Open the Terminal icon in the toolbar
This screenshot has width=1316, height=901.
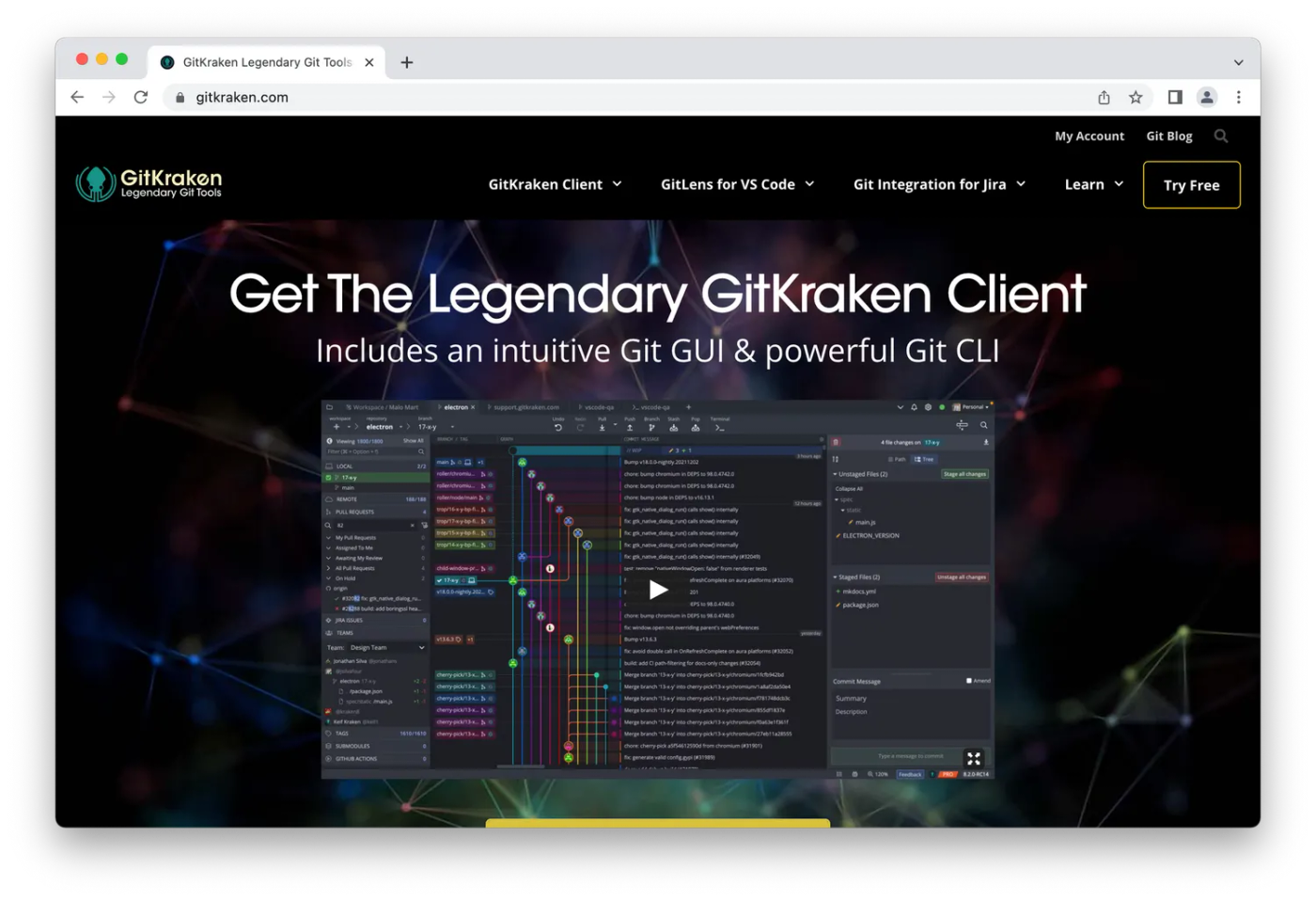pos(718,428)
